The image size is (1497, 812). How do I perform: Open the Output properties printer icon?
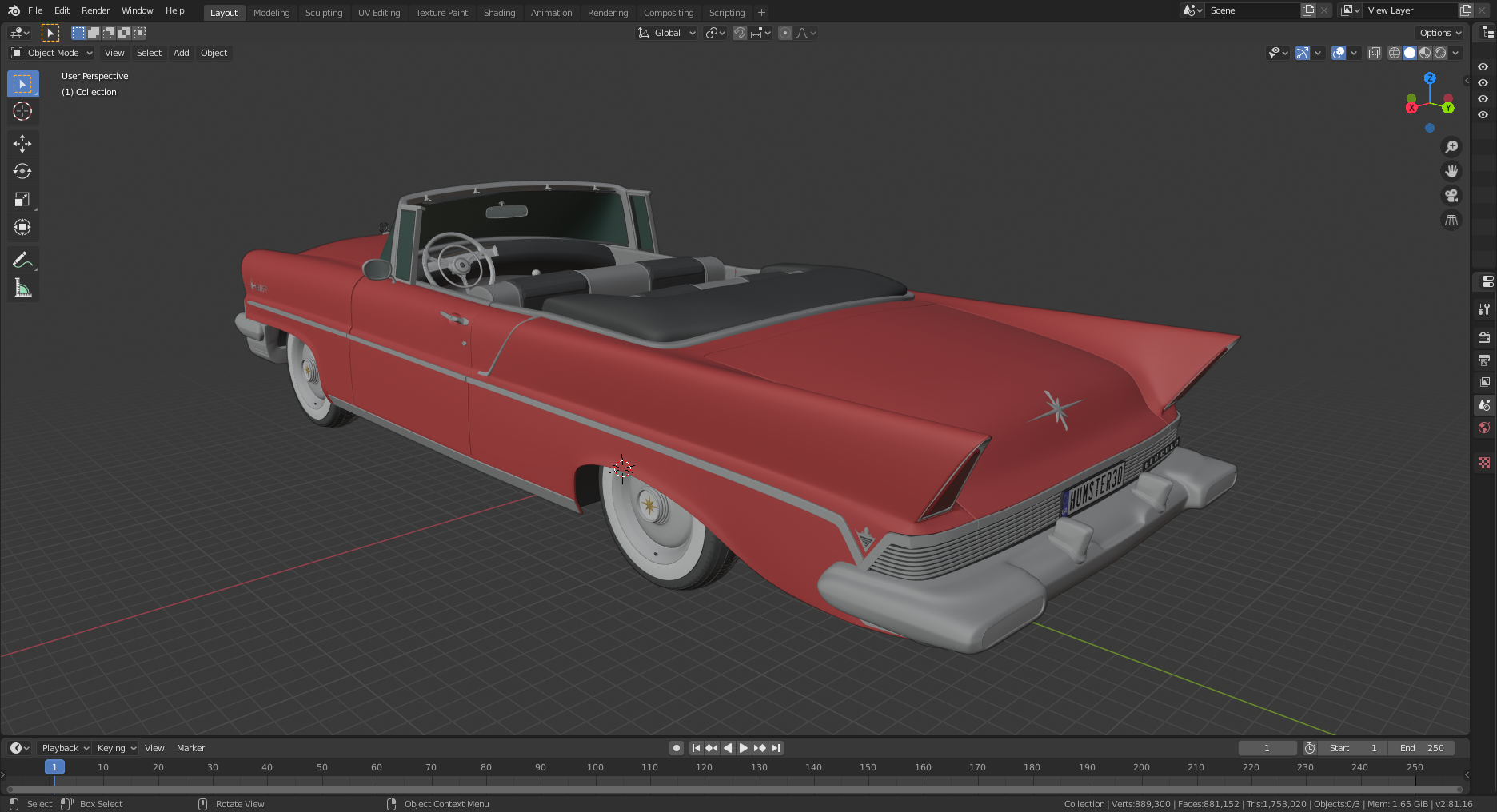[x=1484, y=360]
